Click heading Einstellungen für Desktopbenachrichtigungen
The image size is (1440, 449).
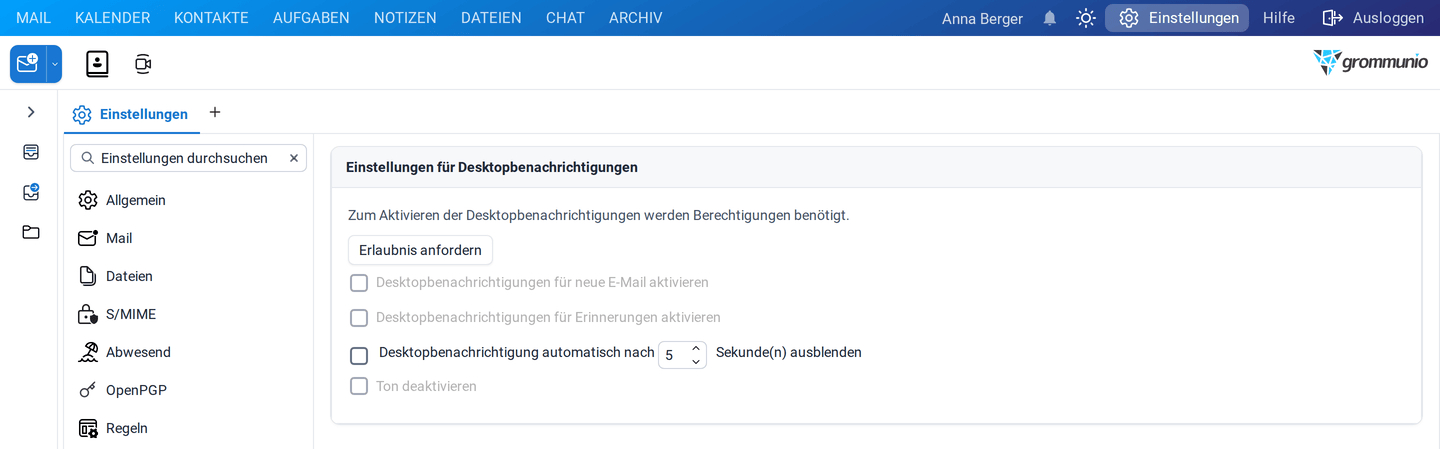[x=492, y=167]
